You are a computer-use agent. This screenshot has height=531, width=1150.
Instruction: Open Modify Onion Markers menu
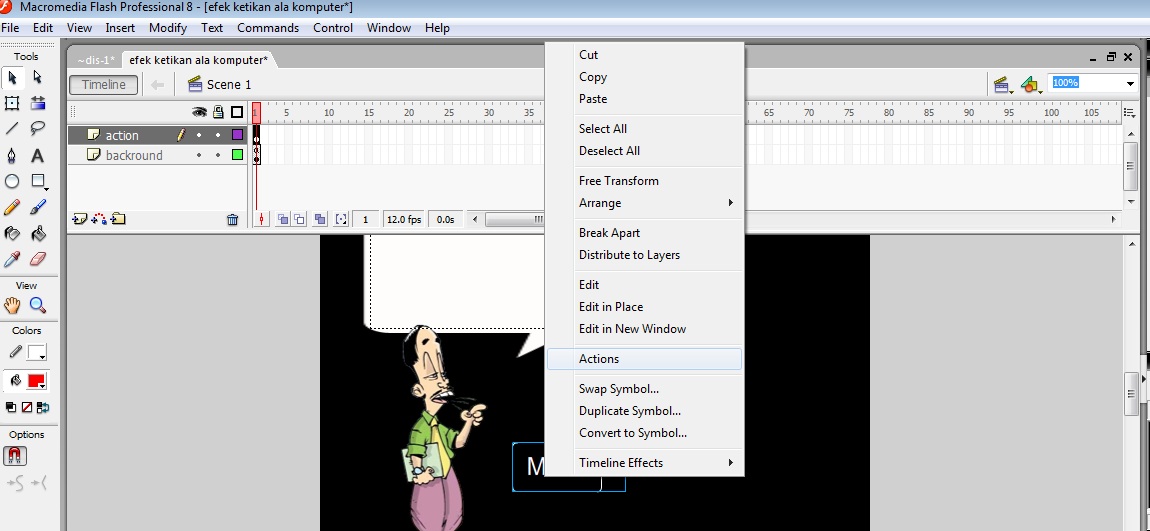click(x=341, y=219)
